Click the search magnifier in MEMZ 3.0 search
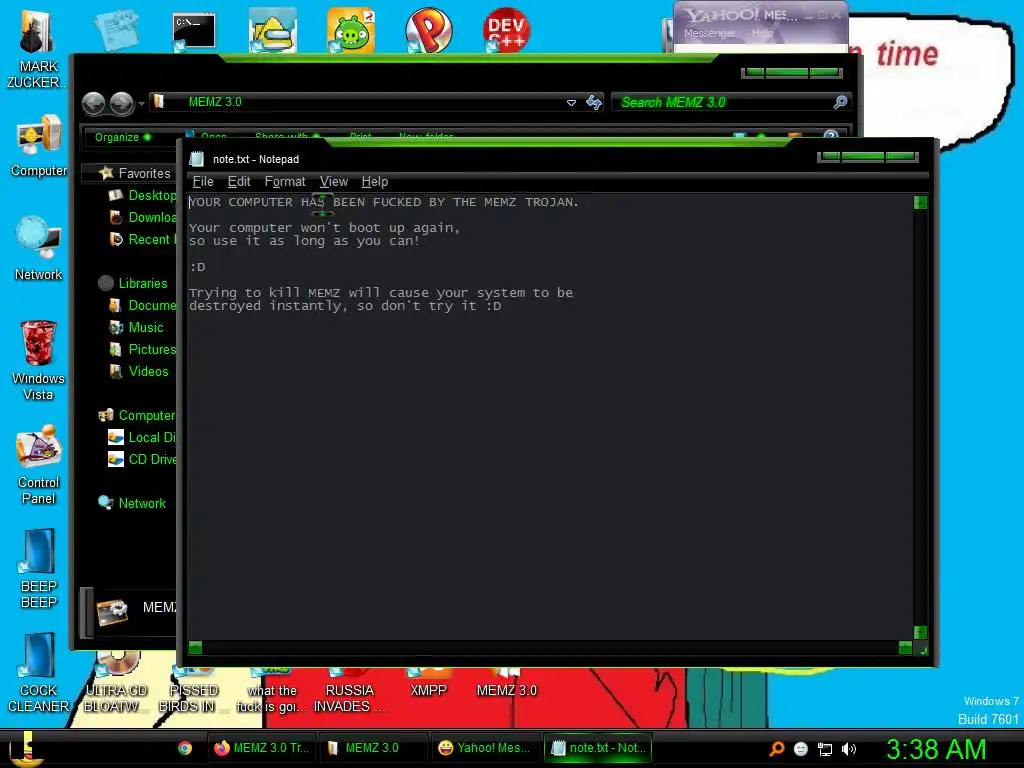The image size is (1024, 768). [x=840, y=102]
